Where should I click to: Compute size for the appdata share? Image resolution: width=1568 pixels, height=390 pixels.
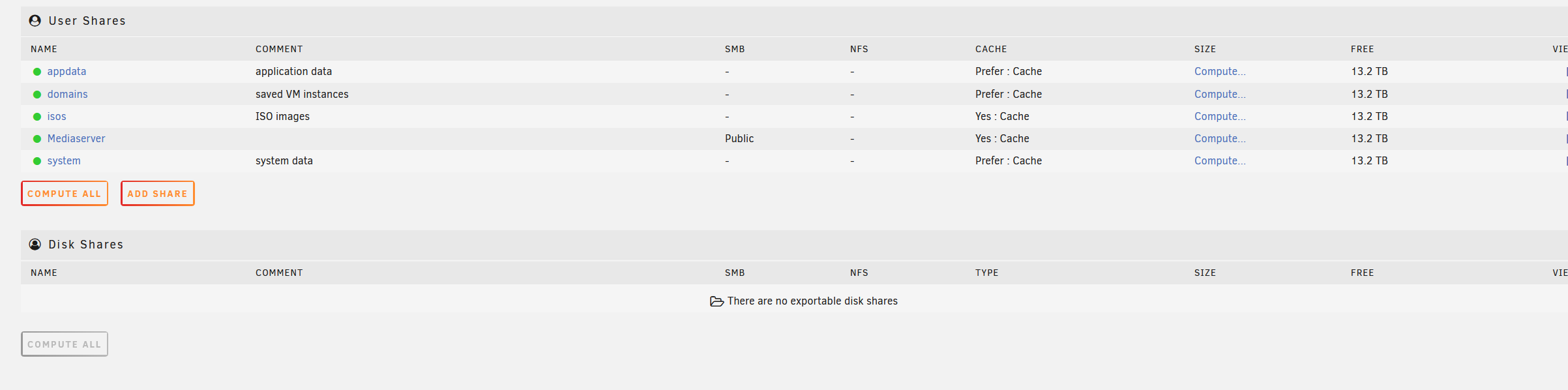(x=1220, y=72)
